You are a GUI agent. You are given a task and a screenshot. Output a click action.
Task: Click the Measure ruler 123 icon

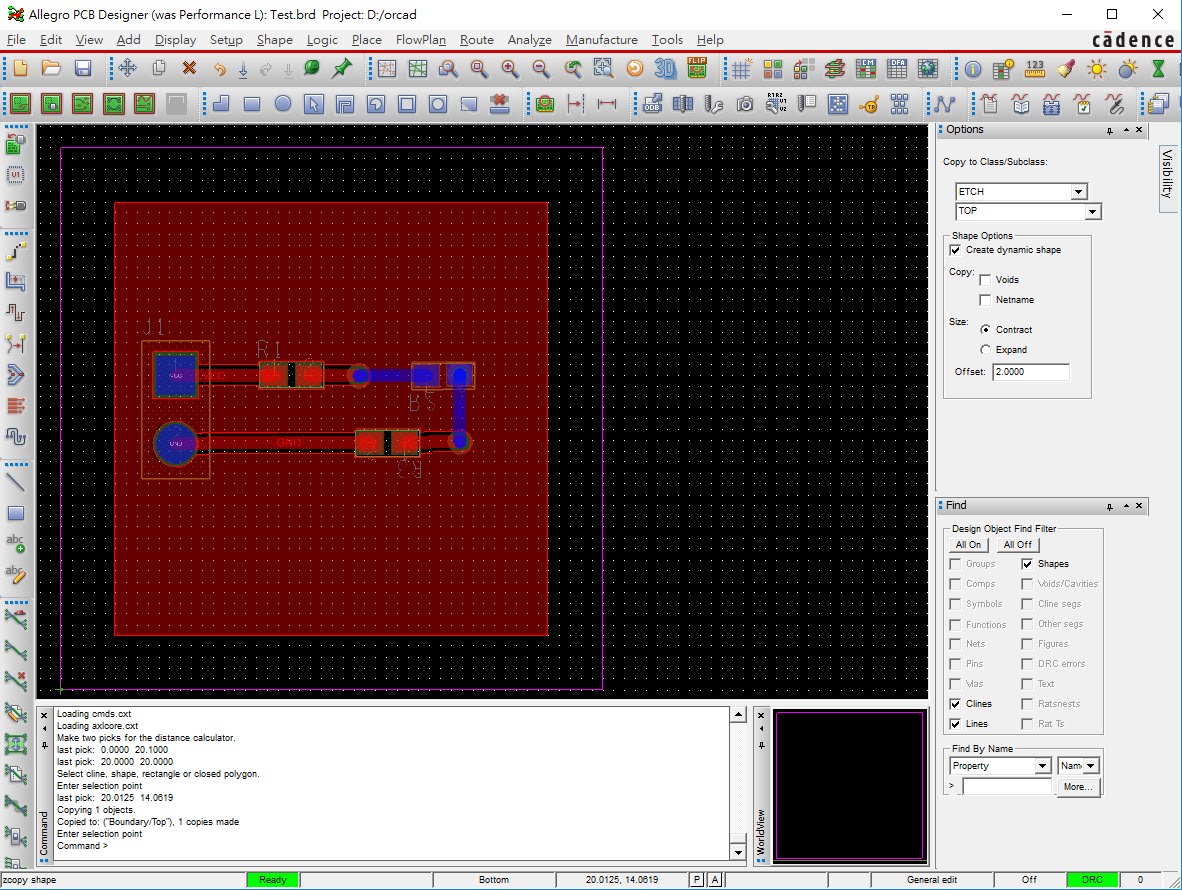point(1034,69)
